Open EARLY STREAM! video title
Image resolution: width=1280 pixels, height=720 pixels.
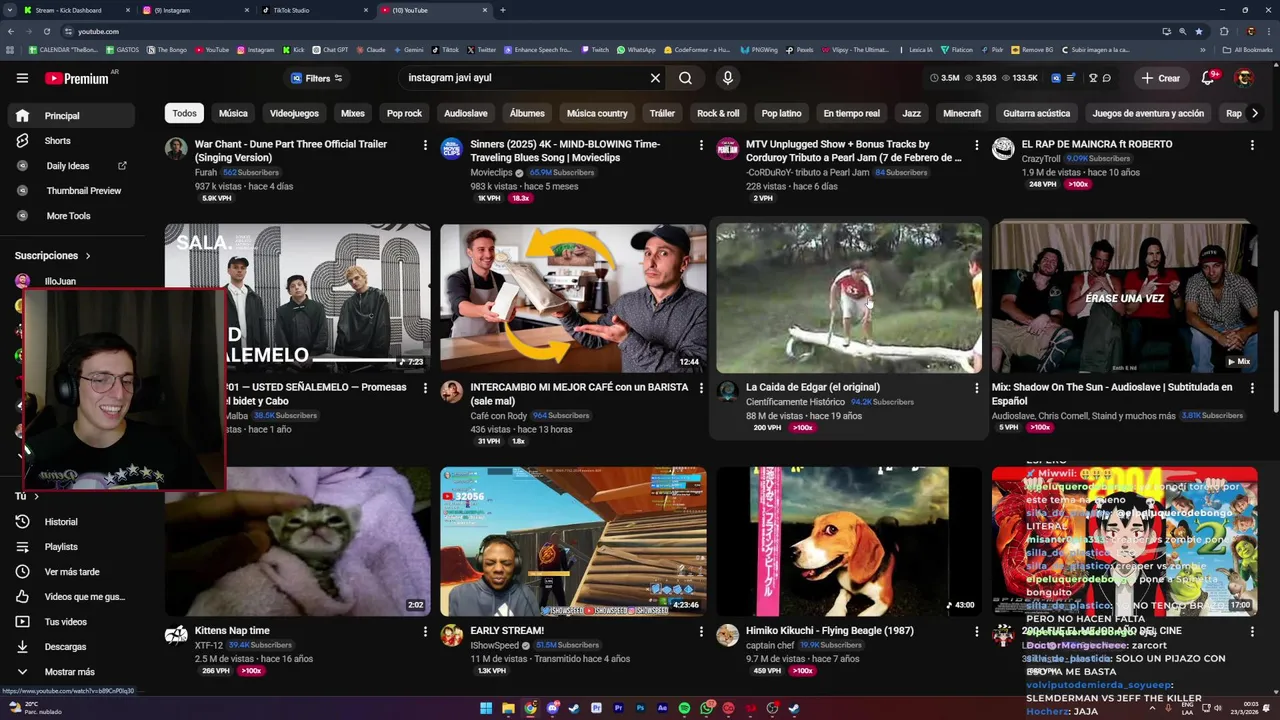point(507,631)
